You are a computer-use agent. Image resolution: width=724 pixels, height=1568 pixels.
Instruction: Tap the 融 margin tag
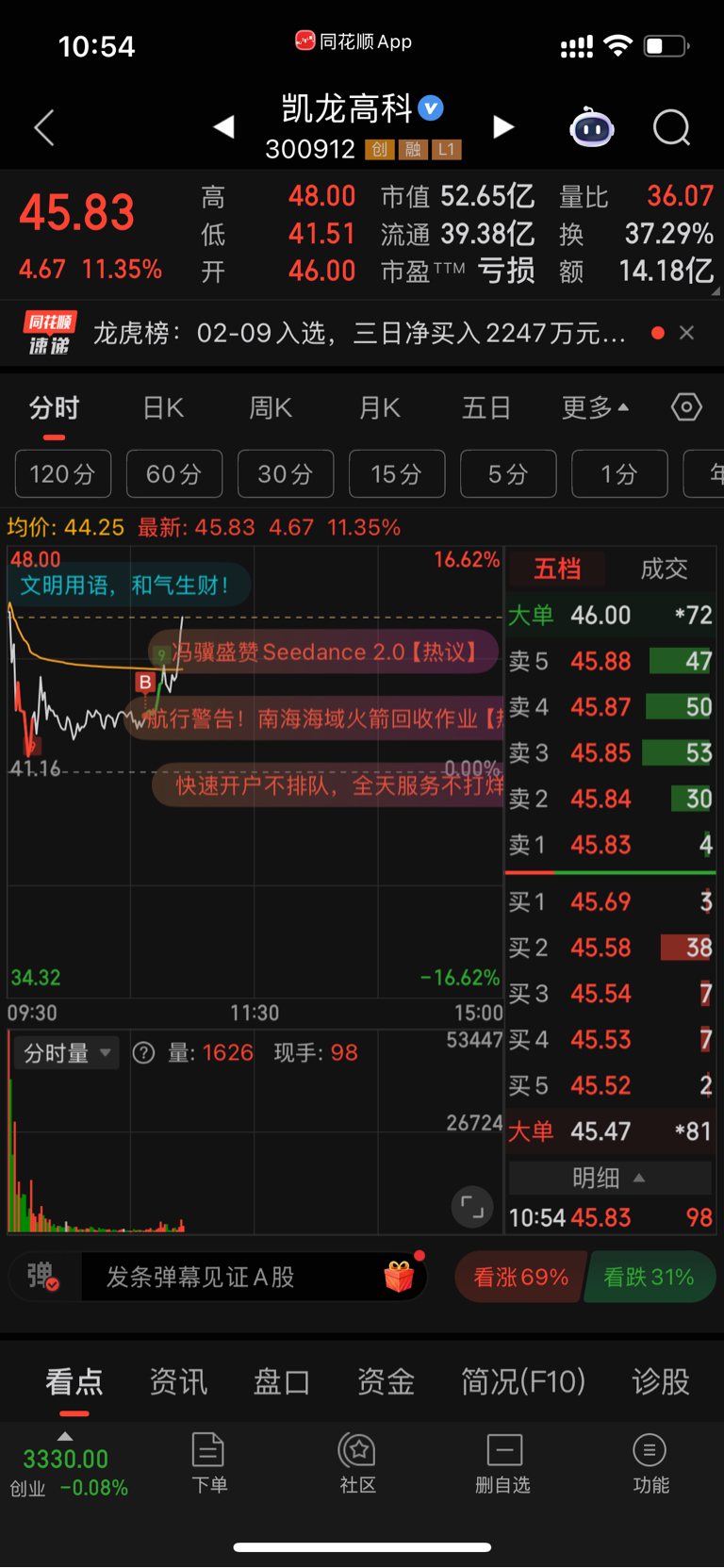point(413,149)
